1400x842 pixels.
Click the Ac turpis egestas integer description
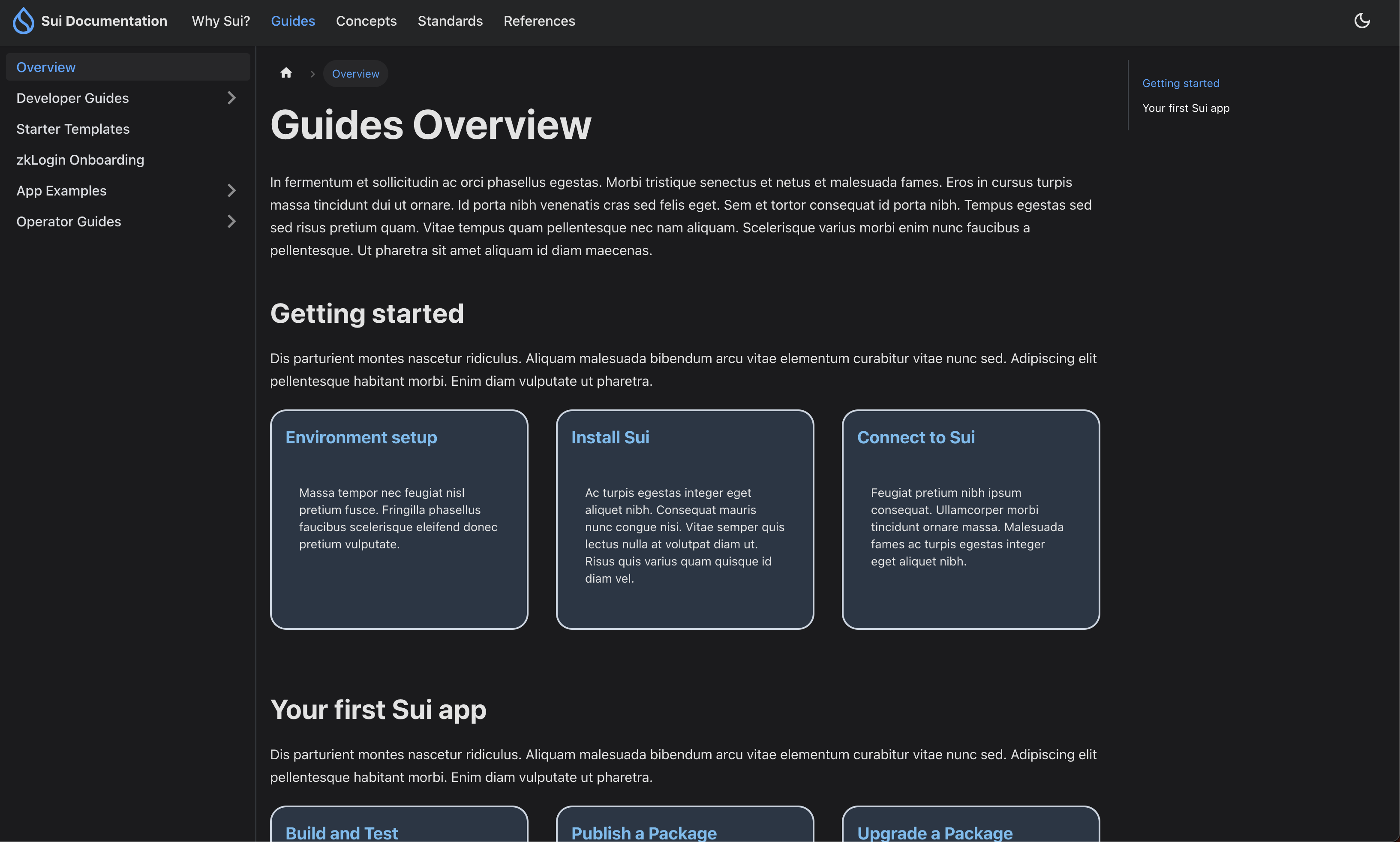point(685,535)
